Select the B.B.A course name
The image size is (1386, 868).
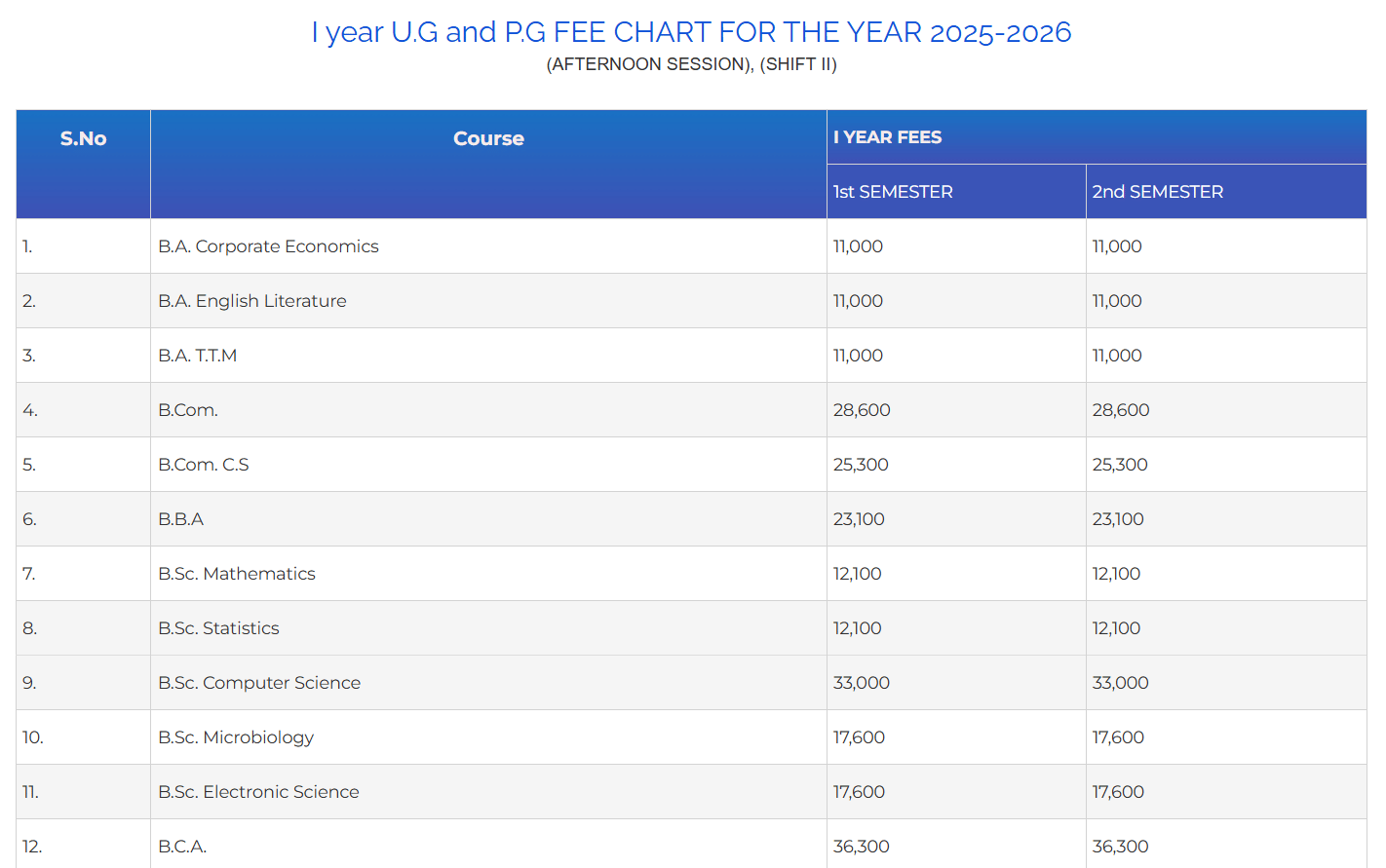pos(181,519)
